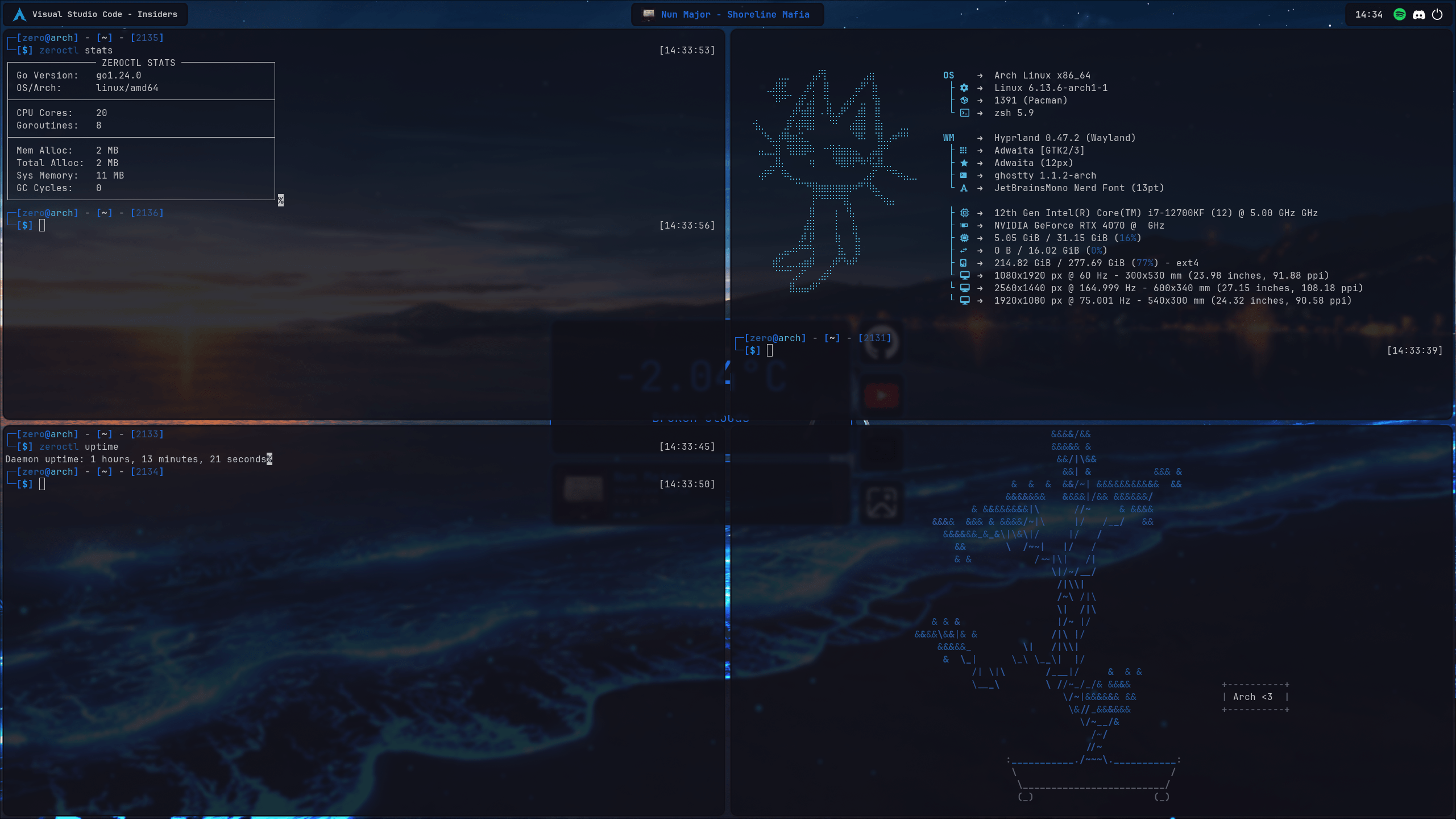Click the grid theme icon beside Adwaita [GTK2/3]
This screenshot has width=1456, height=820.
tap(963, 150)
